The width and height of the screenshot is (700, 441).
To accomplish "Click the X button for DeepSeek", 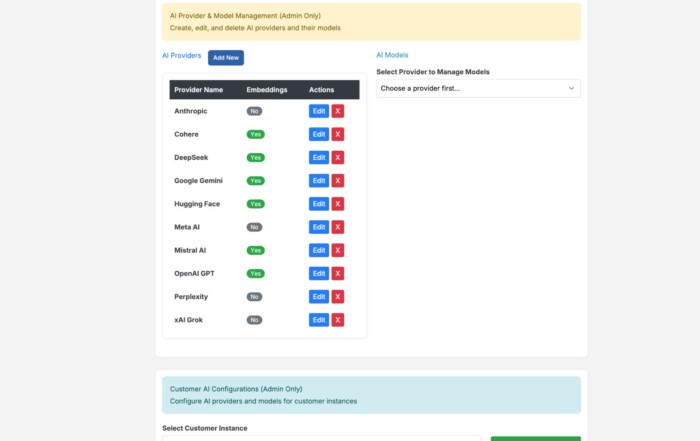I will pos(338,157).
